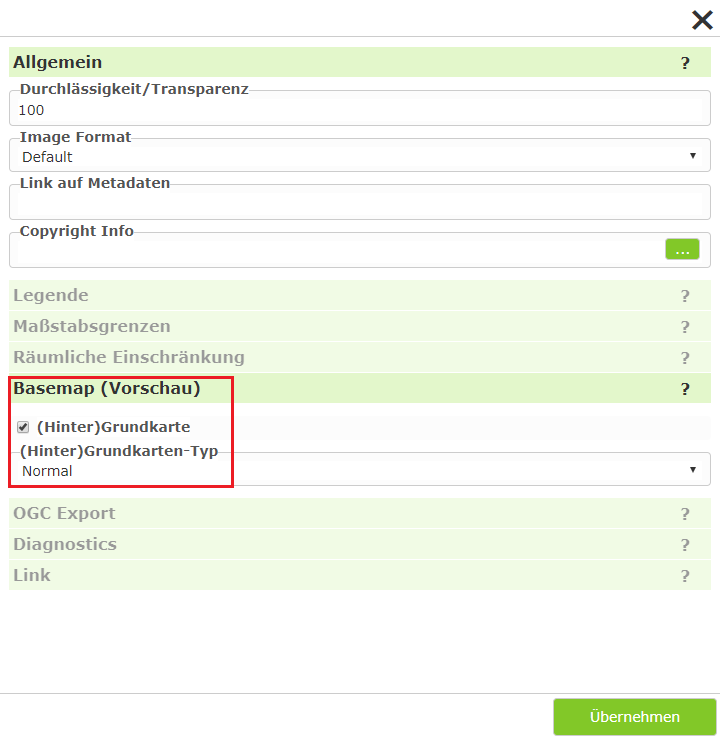Show help for Räumliche Einschränkung

pyautogui.click(x=685, y=357)
